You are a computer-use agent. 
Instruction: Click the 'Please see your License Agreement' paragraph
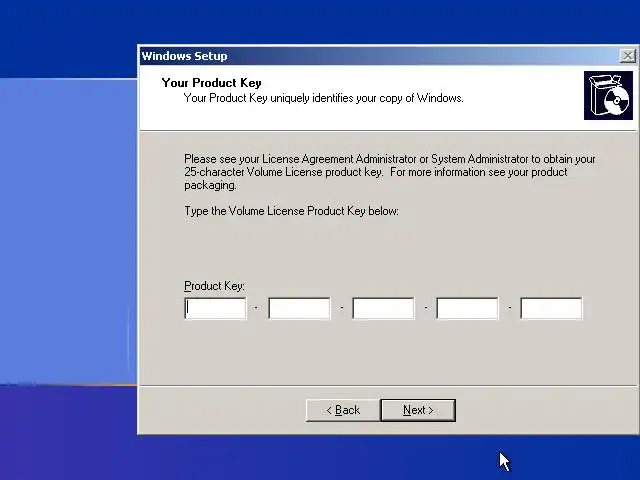click(390, 172)
